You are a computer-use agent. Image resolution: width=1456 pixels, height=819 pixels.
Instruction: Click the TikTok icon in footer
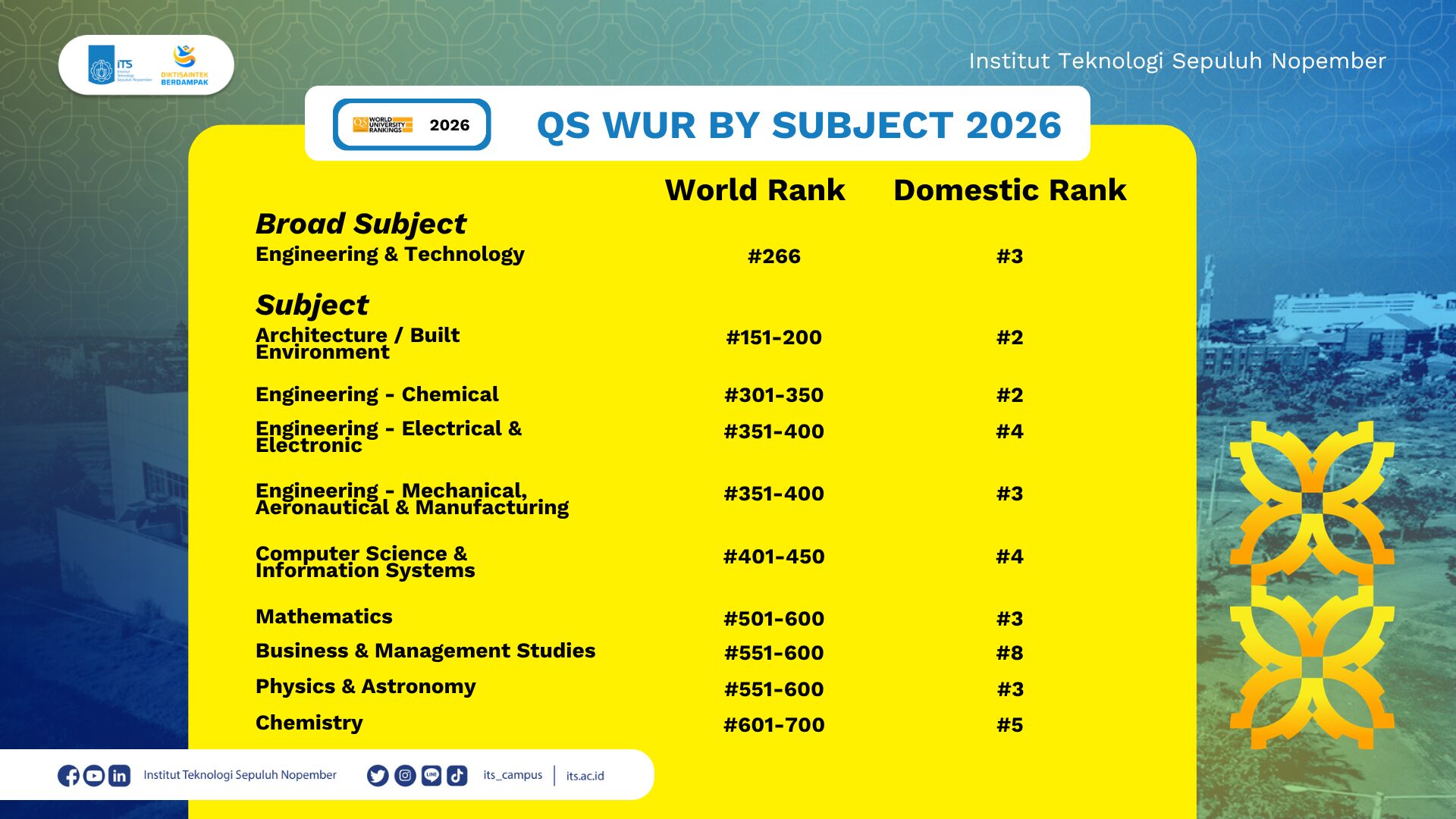[x=457, y=775]
